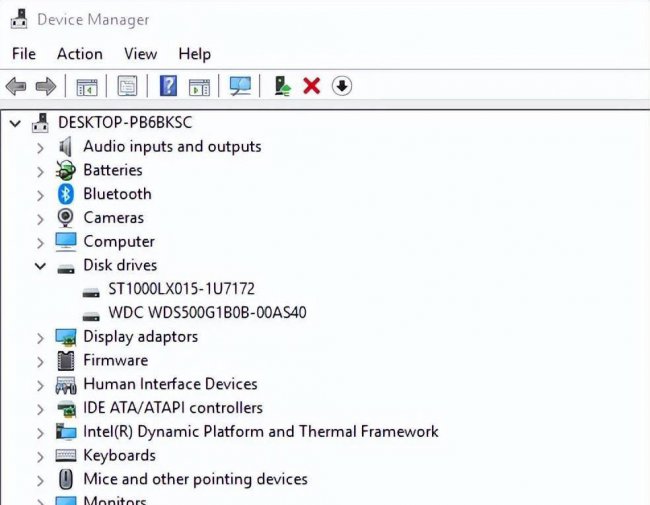
Task: Expand IDE ATA/ATAPI controllers category
Action: (40, 410)
